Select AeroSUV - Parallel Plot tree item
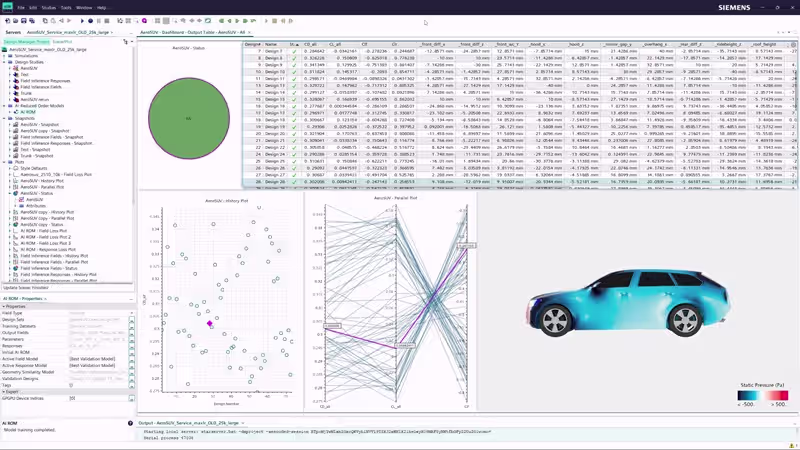The image size is (800, 450). 42,187
